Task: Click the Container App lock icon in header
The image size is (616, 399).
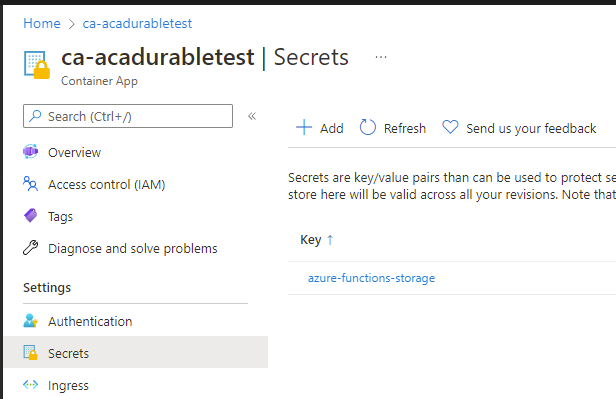Action: pos(37,65)
